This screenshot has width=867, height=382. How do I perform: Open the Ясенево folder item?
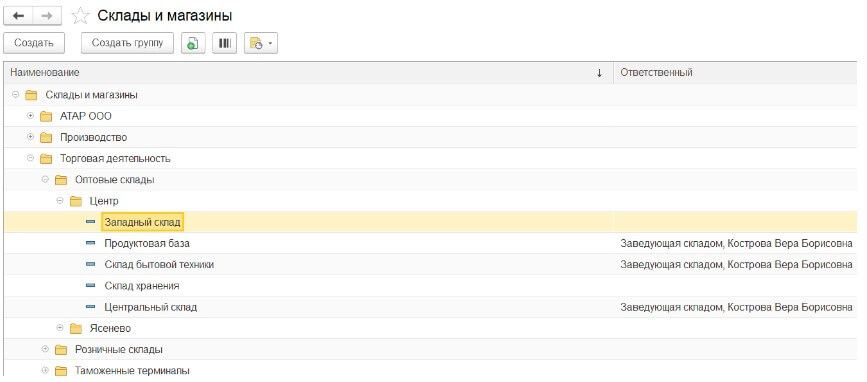[110, 328]
